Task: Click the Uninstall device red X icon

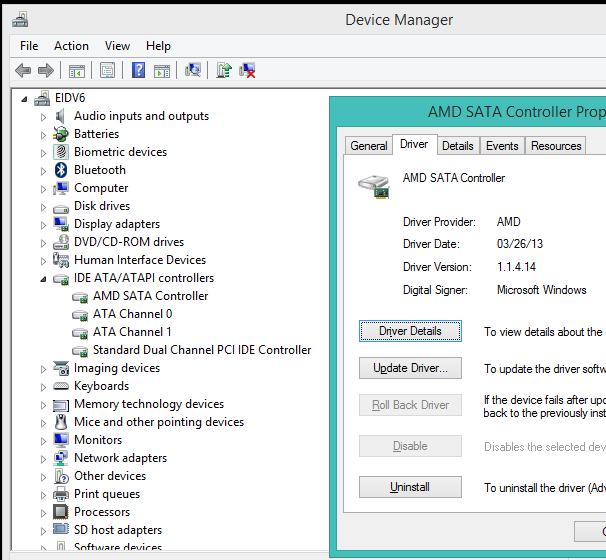Action: (247, 70)
